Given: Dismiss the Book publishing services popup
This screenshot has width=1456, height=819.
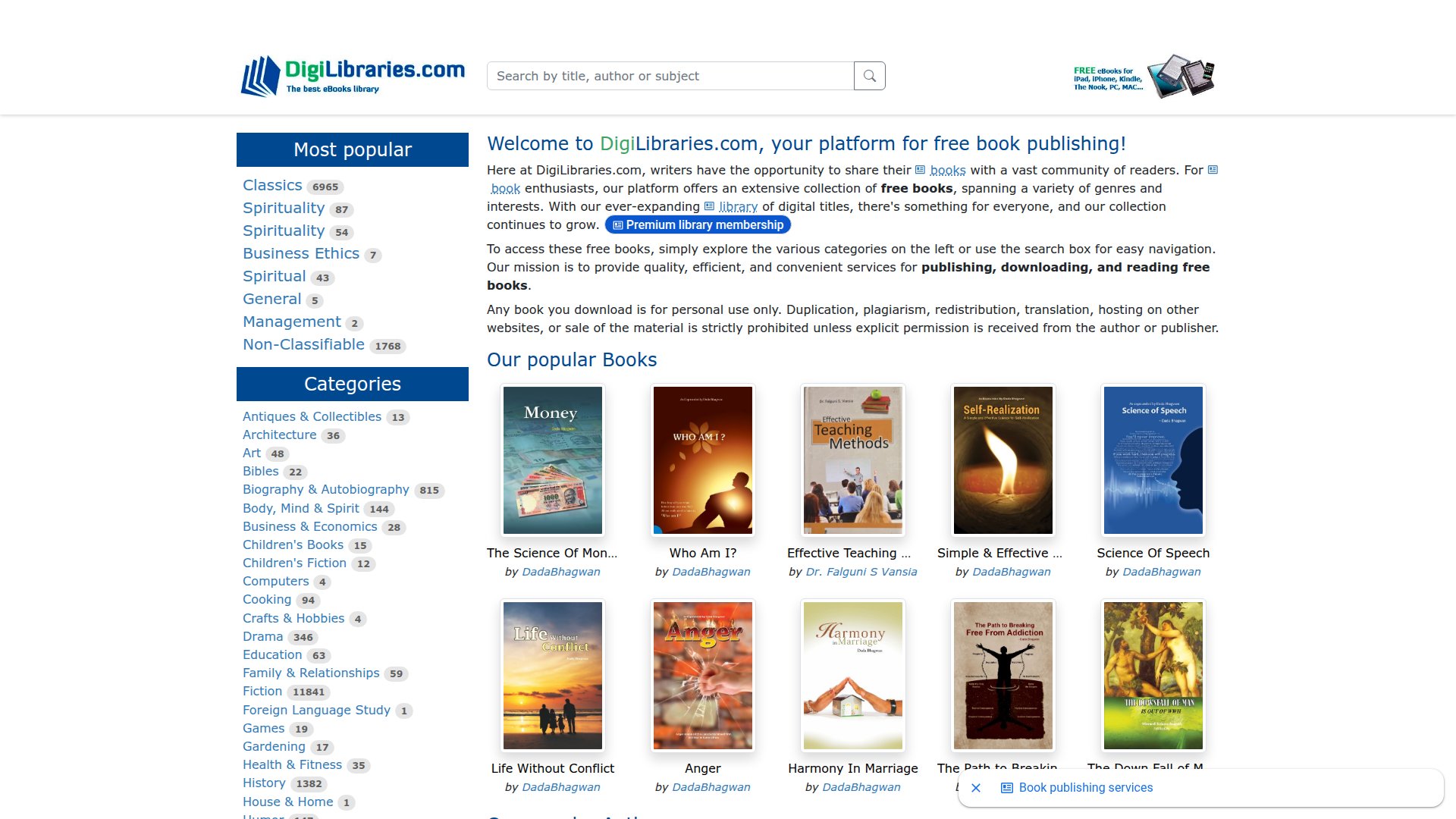Looking at the screenshot, I should (x=976, y=788).
